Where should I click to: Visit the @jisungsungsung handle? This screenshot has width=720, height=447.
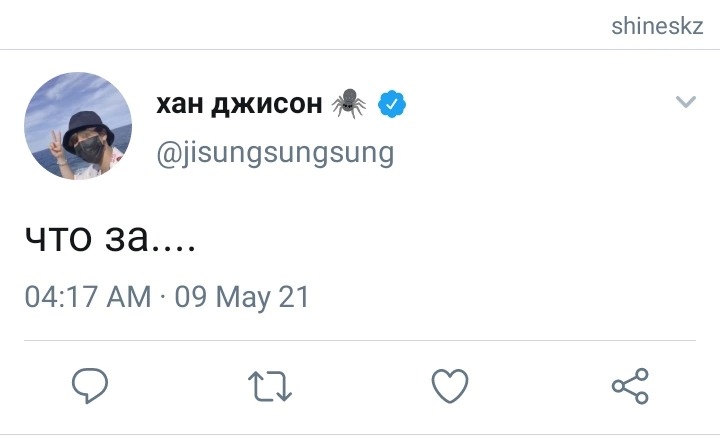click(275, 153)
